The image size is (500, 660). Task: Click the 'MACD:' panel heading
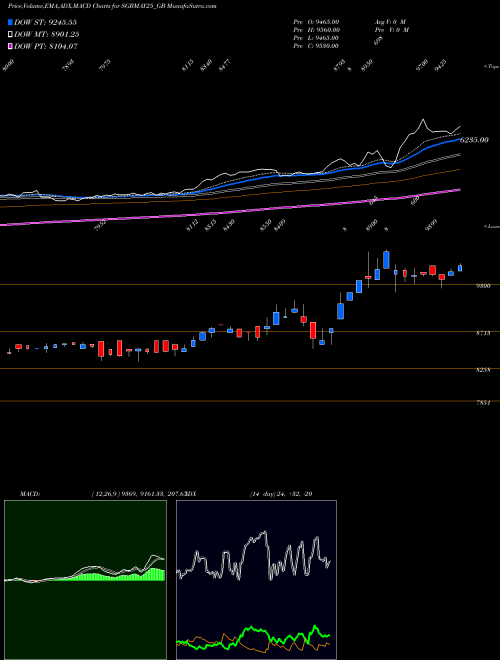[30, 494]
